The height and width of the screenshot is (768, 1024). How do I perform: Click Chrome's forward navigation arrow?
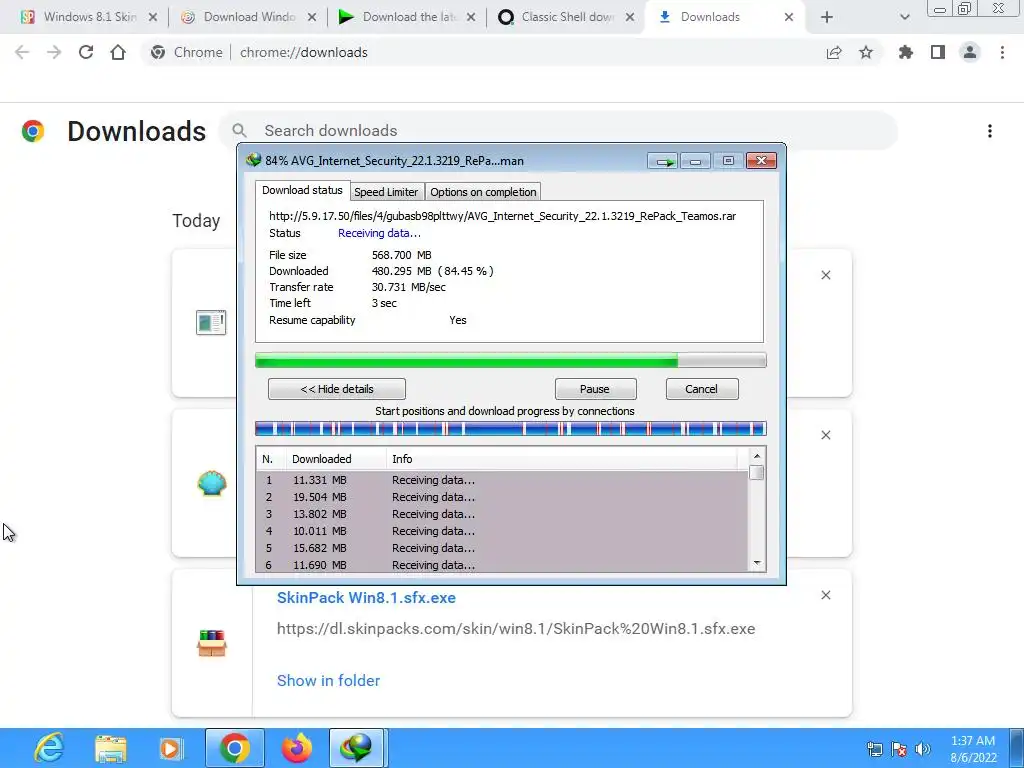54,52
